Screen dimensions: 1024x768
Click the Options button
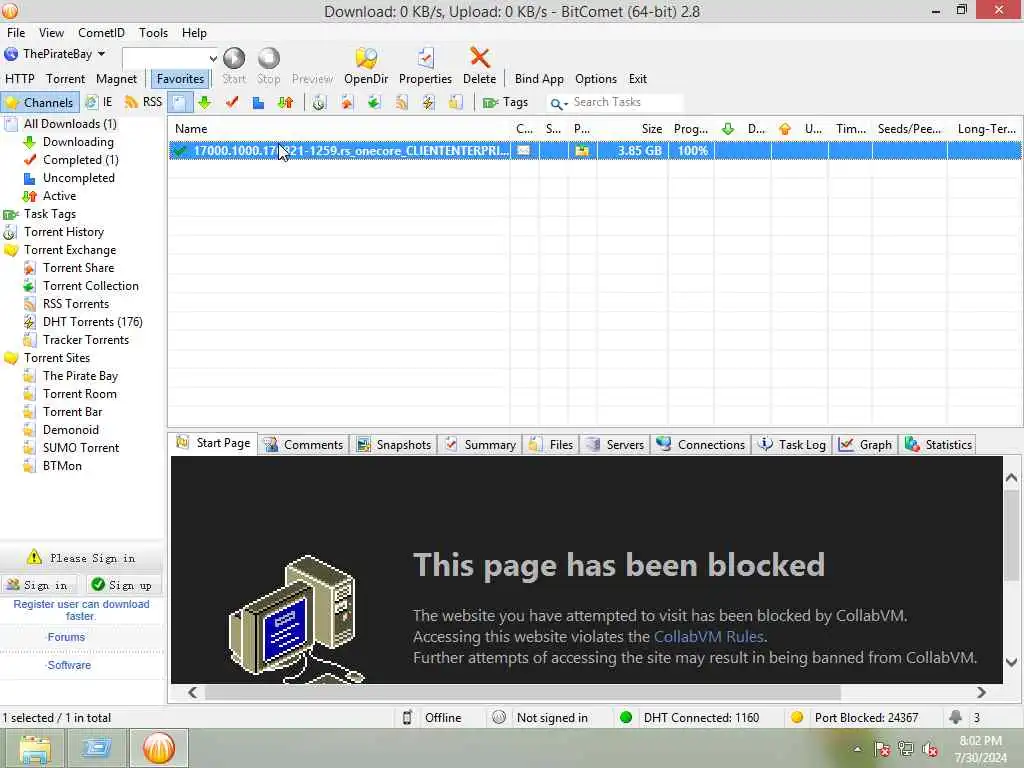tap(596, 78)
